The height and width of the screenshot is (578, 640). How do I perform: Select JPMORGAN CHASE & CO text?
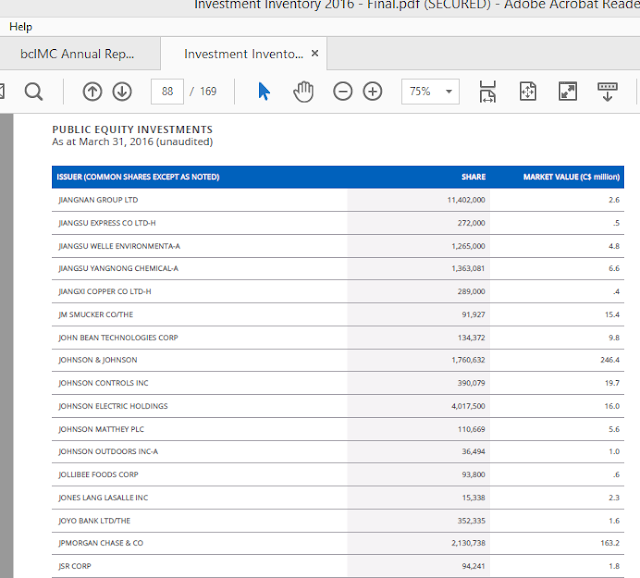[x=101, y=543]
